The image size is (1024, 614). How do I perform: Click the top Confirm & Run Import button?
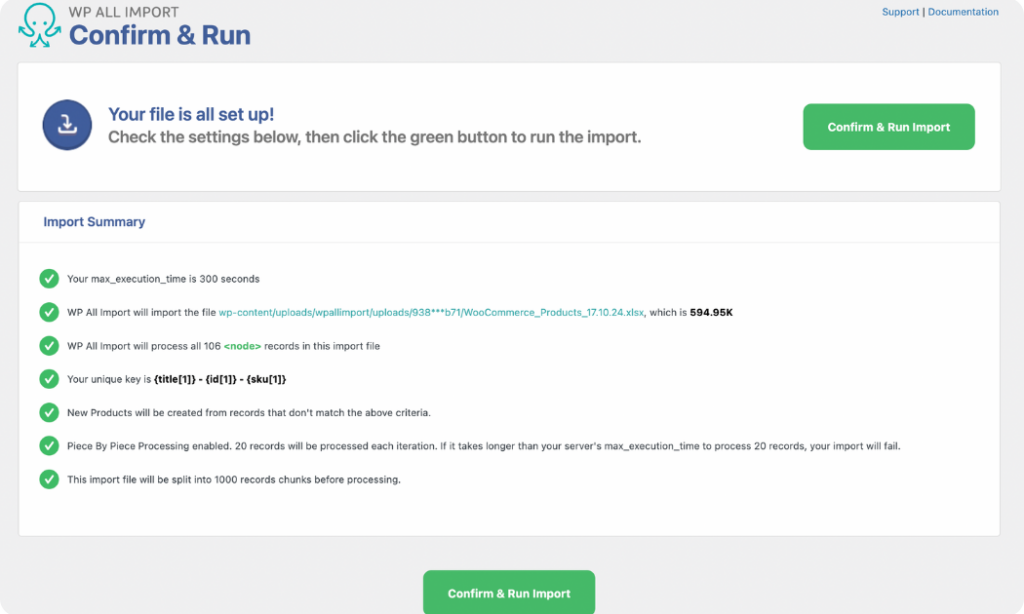click(x=889, y=127)
